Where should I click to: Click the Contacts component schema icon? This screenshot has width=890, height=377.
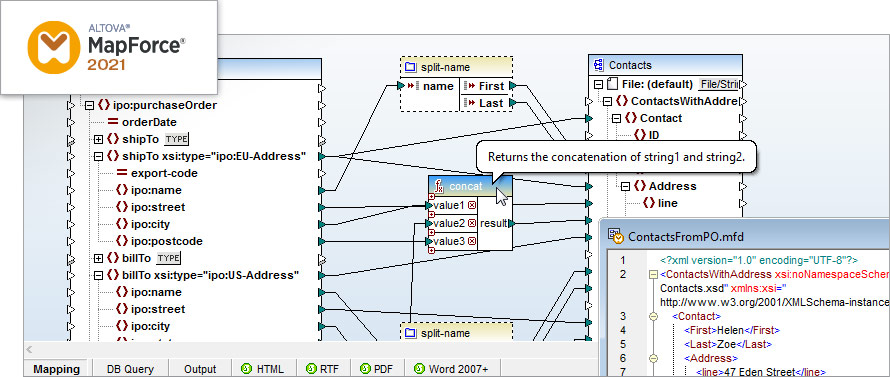tap(599, 65)
